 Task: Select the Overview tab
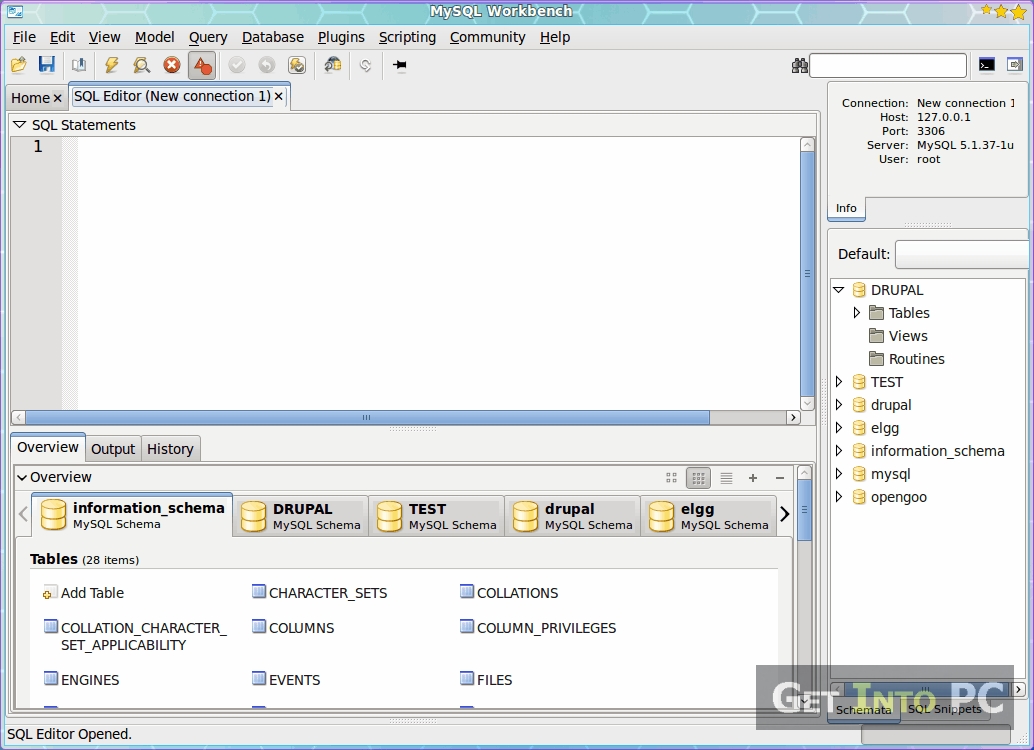click(47, 447)
